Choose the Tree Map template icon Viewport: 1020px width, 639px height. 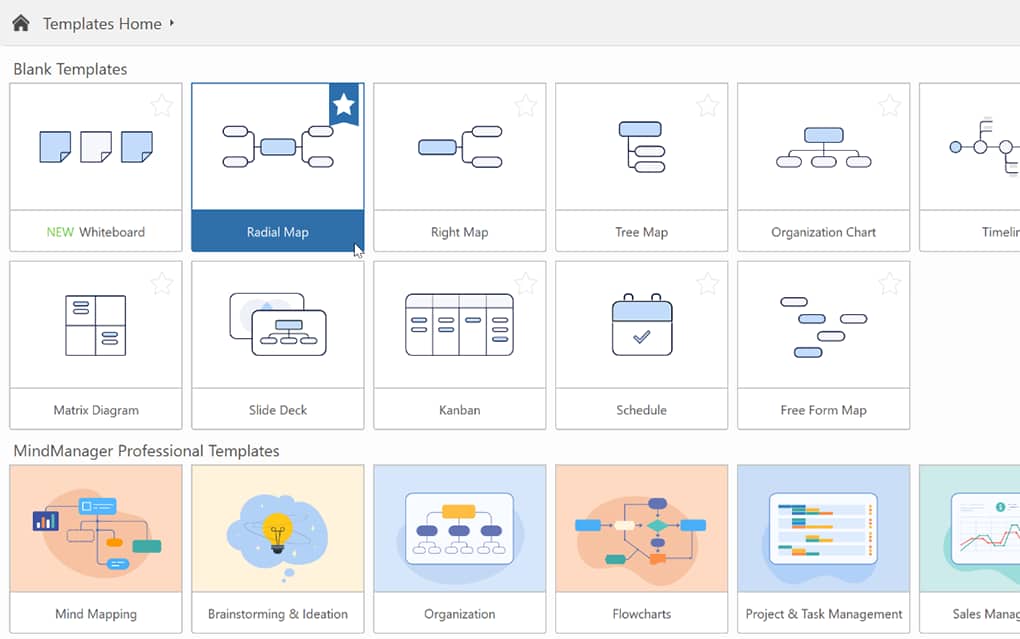point(642,147)
